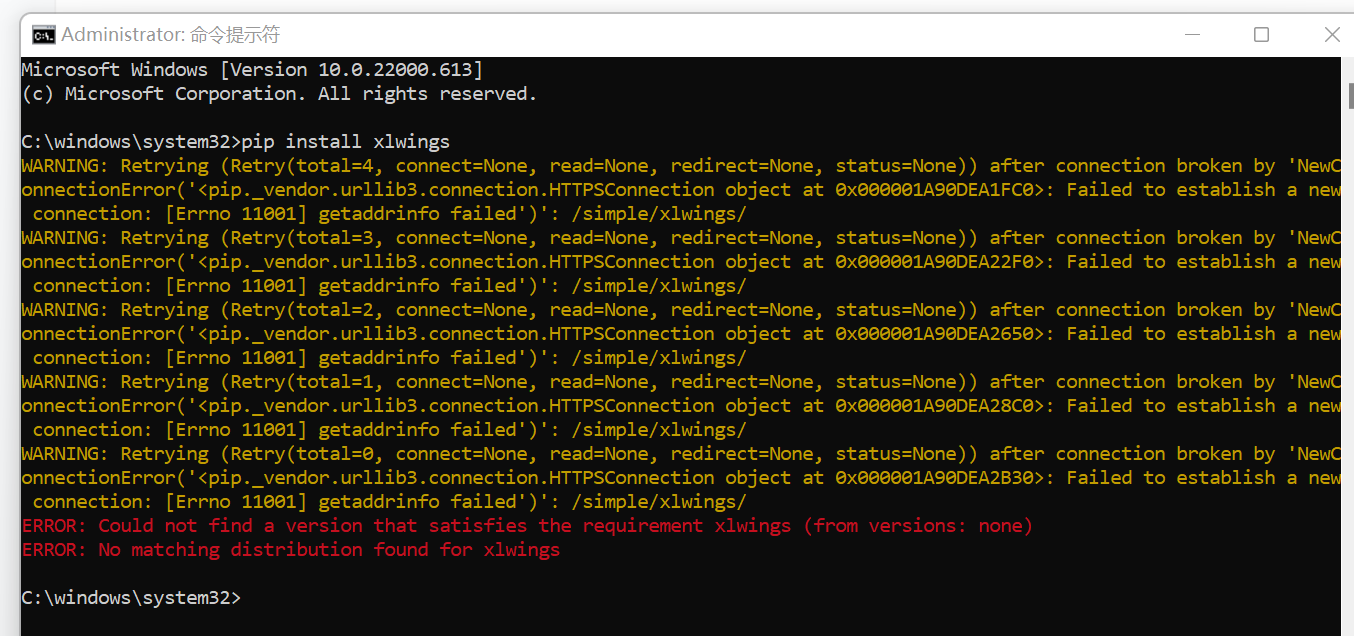
Task: Click the Command Prompt icon in title bar
Action: point(42,33)
